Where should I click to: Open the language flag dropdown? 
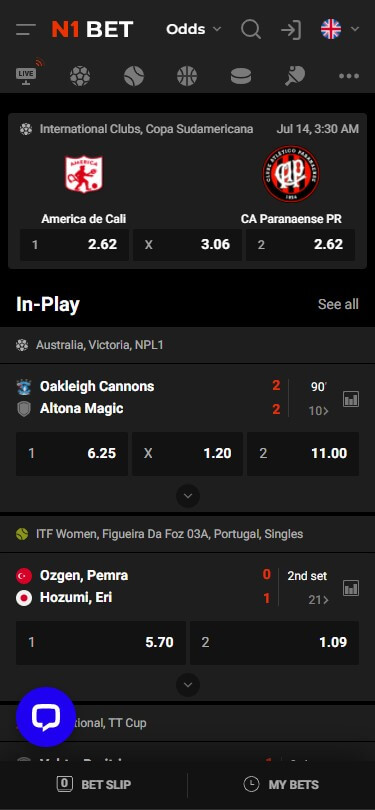click(x=339, y=29)
